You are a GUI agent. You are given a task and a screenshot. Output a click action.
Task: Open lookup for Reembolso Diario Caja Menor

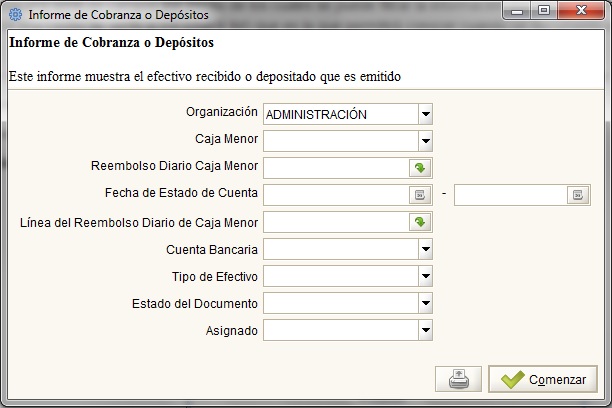click(x=420, y=168)
